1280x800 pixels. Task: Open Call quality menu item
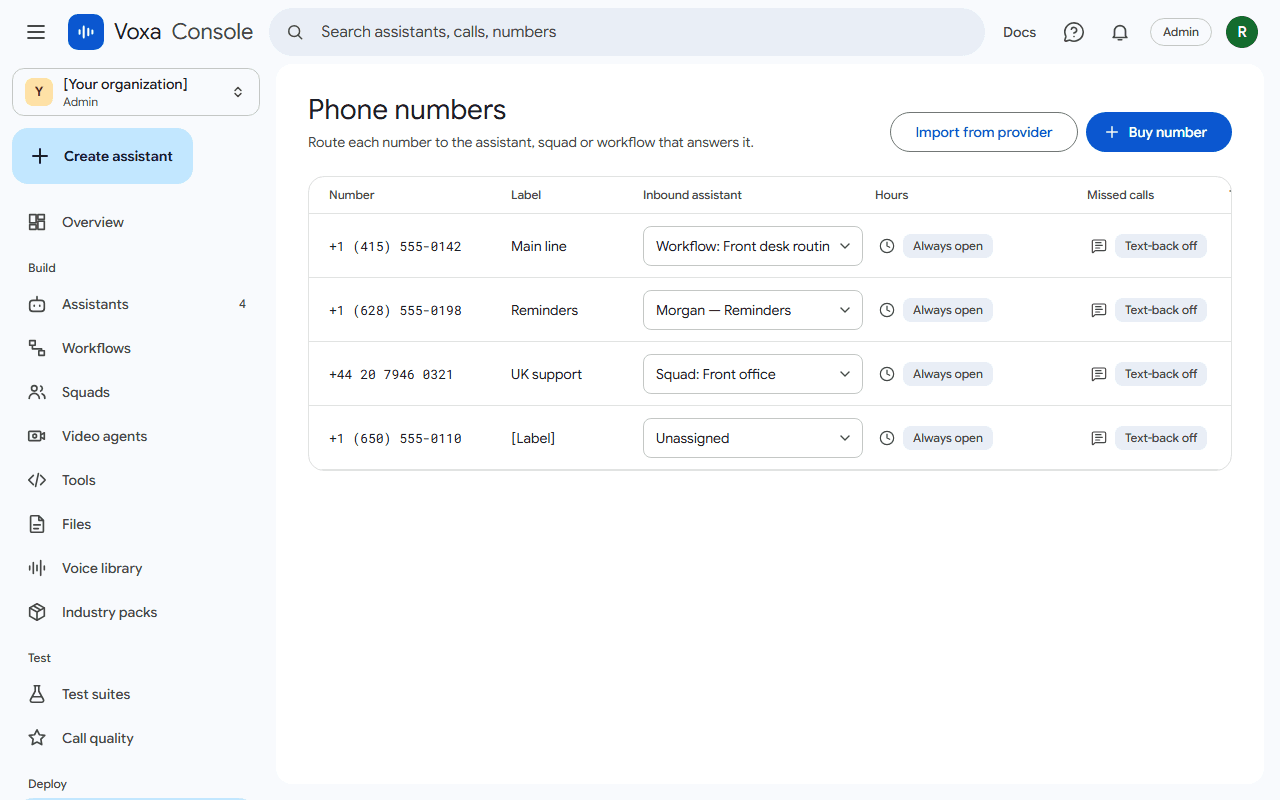point(136,738)
